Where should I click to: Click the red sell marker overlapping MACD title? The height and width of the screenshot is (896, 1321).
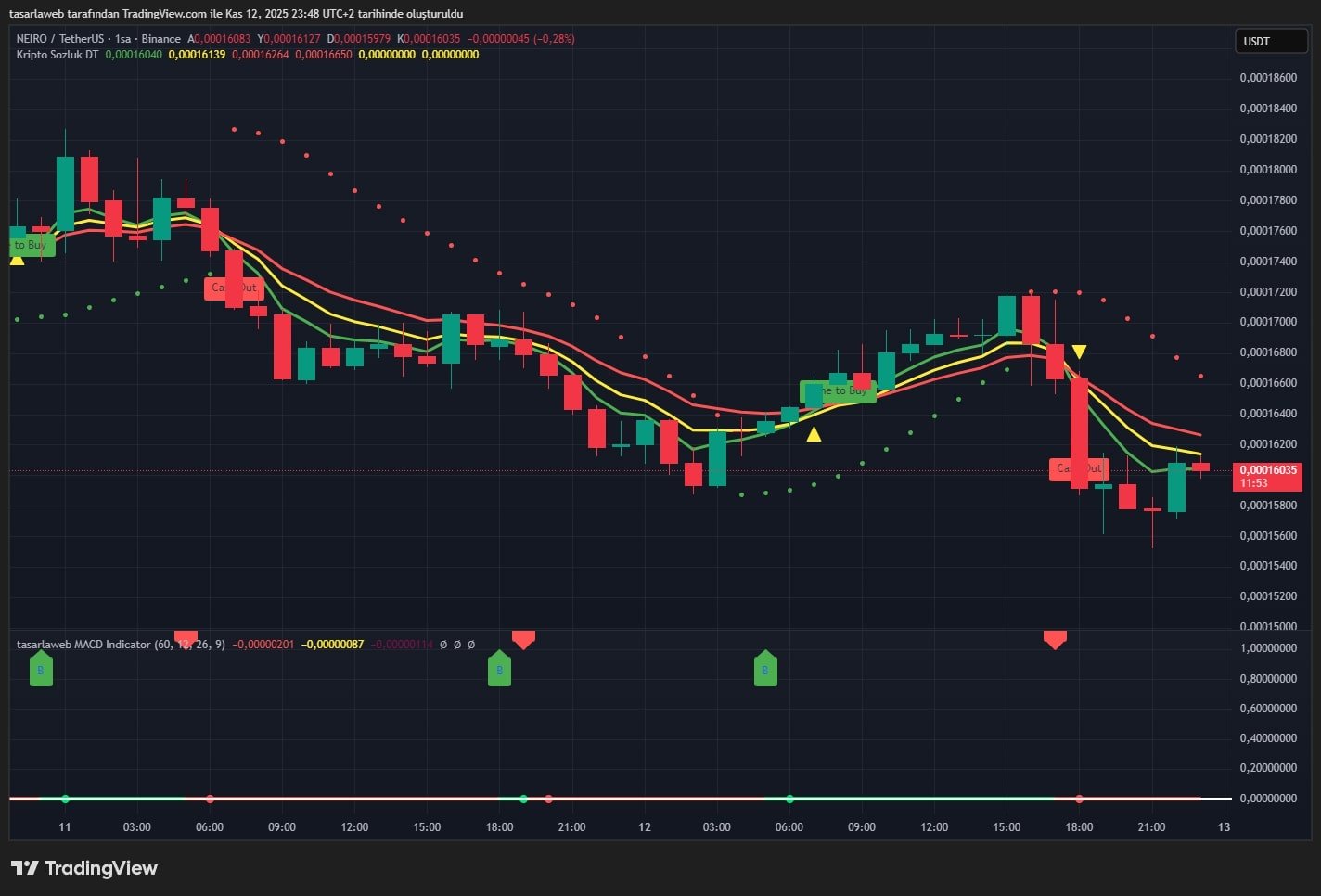pyautogui.click(x=186, y=638)
